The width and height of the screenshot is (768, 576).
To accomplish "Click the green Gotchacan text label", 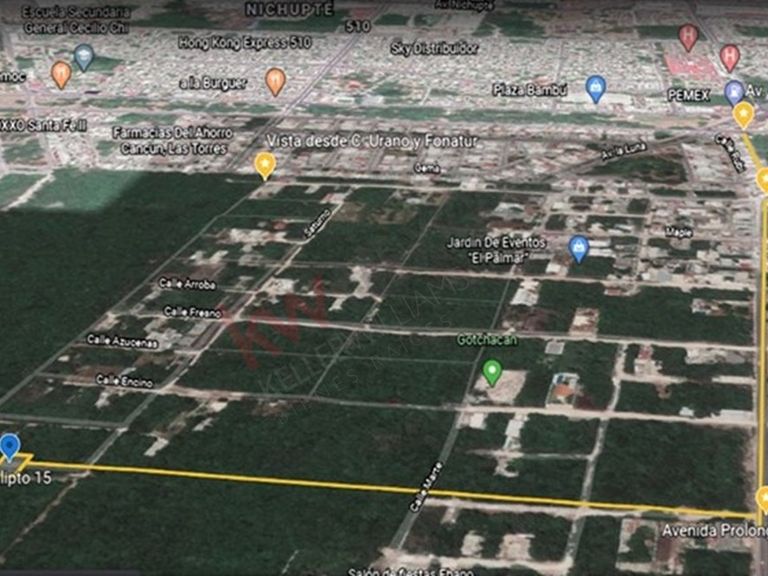I will (487, 339).
